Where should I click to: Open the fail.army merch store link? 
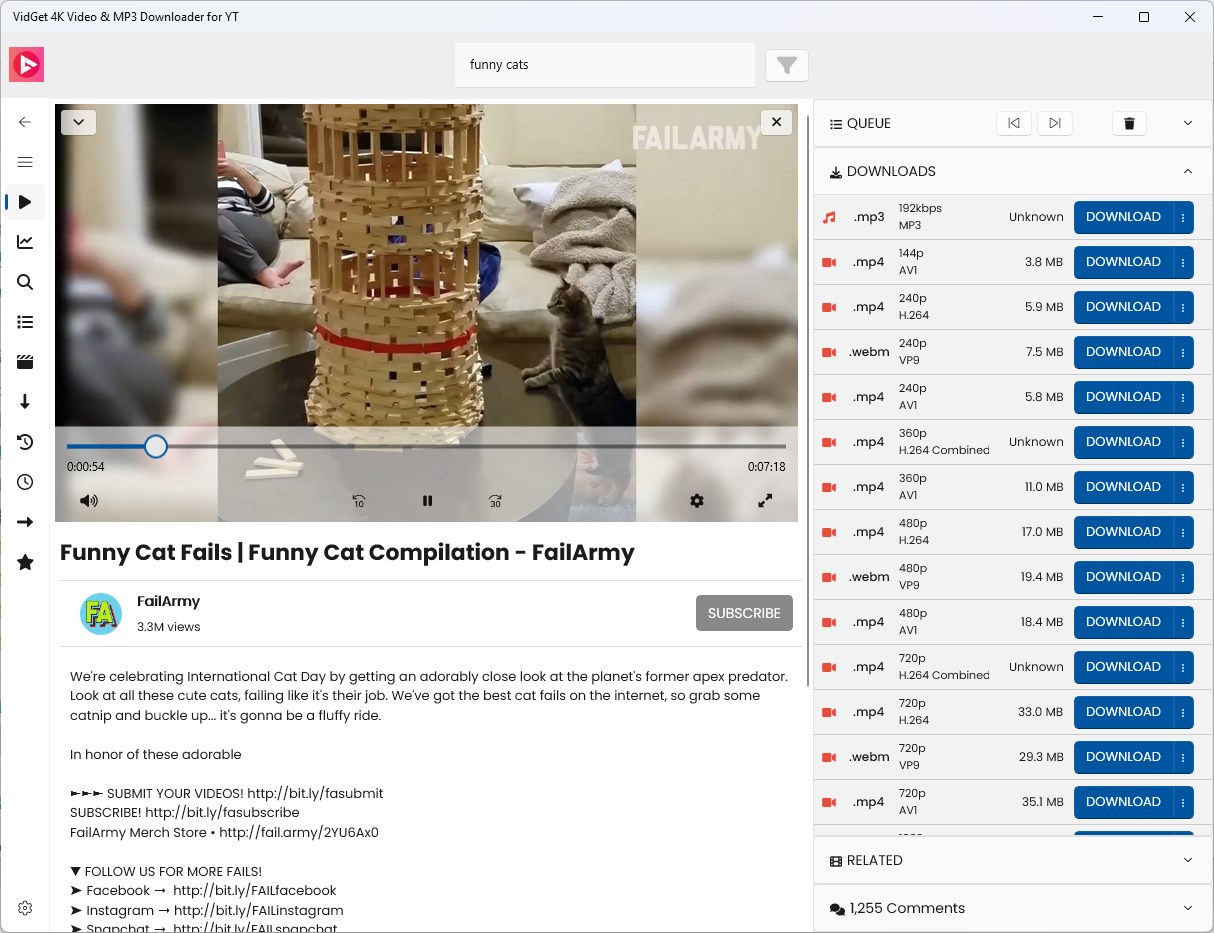[x=299, y=832]
